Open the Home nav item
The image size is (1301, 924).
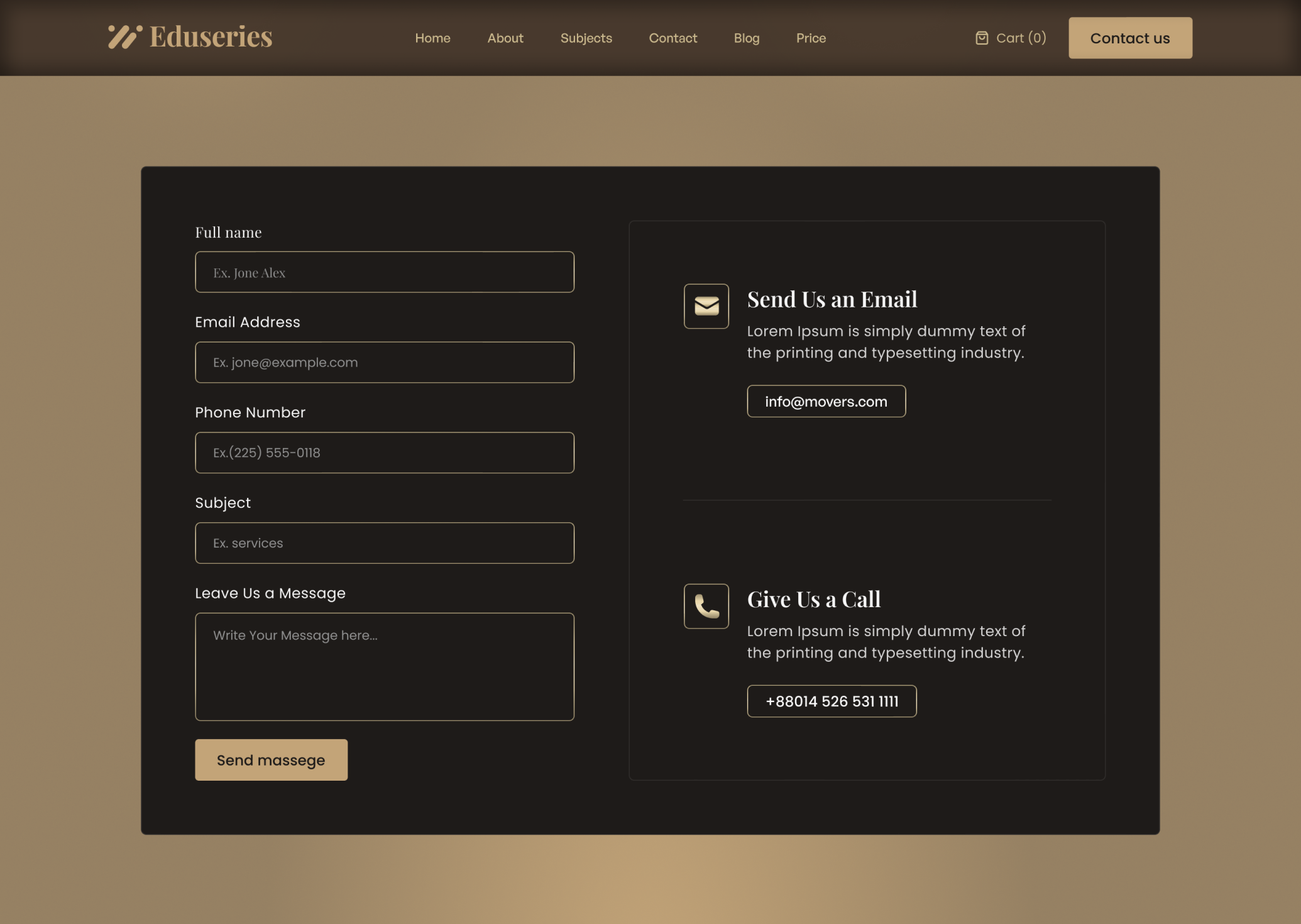[432, 38]
